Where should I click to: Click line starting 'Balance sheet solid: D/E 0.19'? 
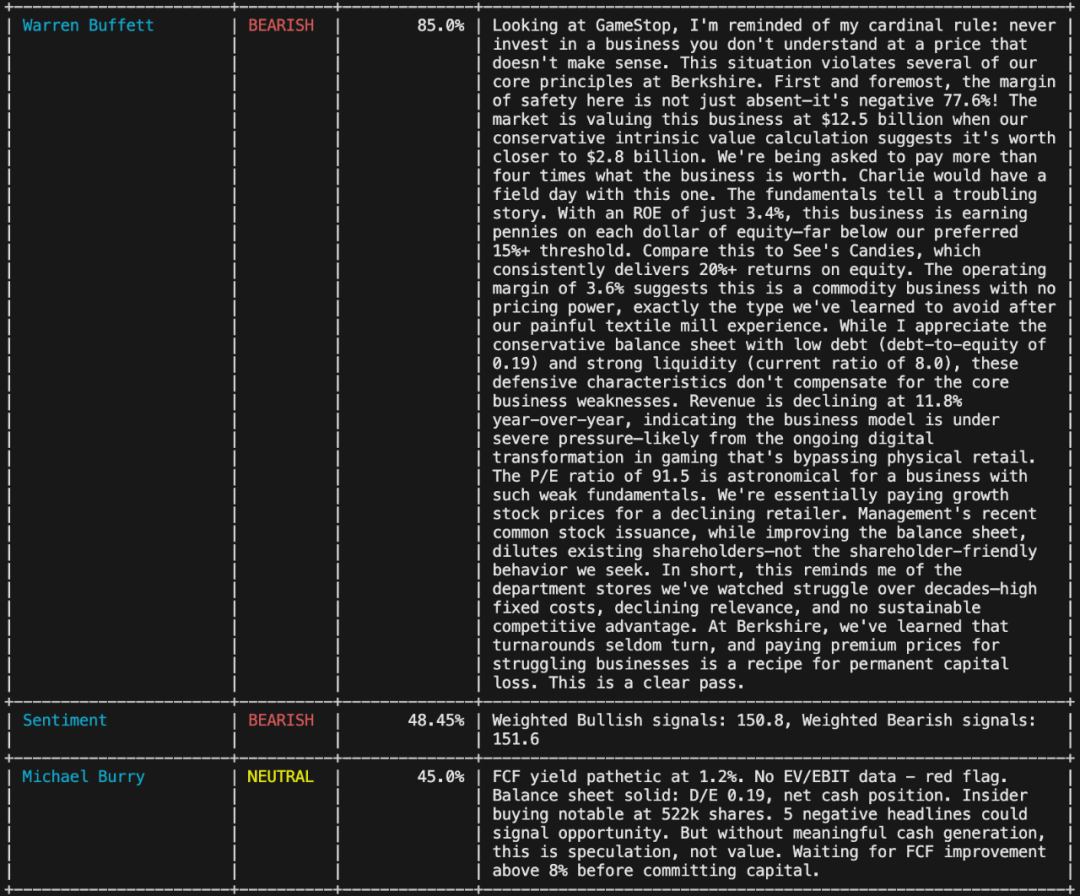pos(760,796)
